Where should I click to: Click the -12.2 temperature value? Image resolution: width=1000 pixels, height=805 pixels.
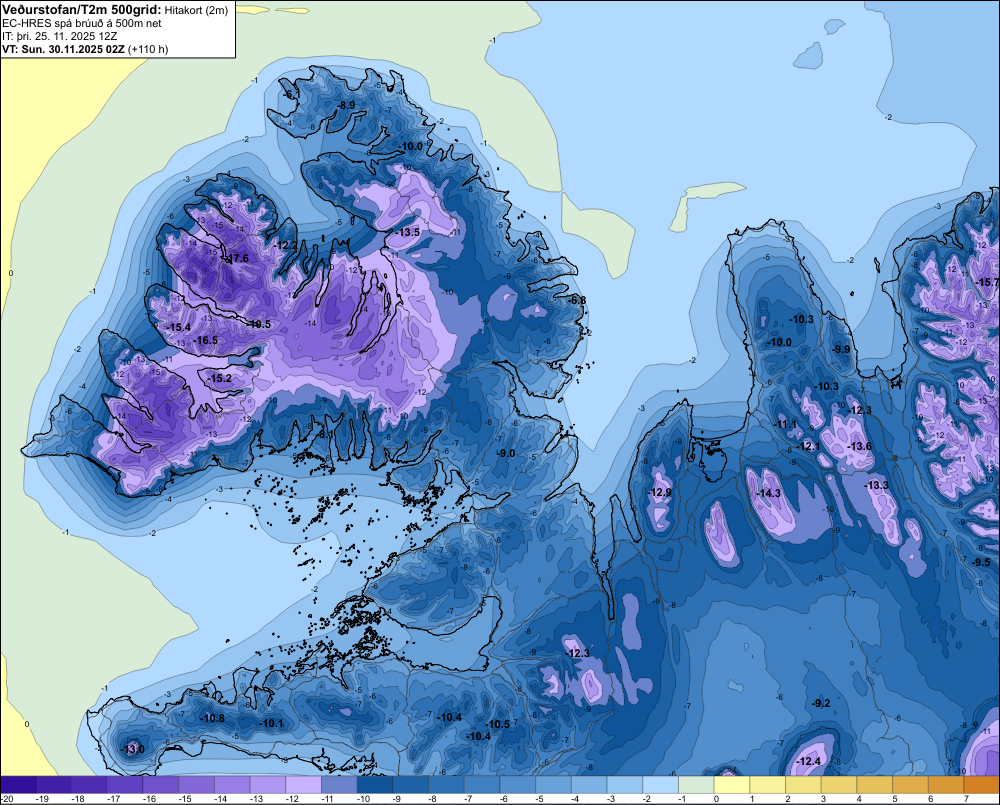[x=285, y=246]
